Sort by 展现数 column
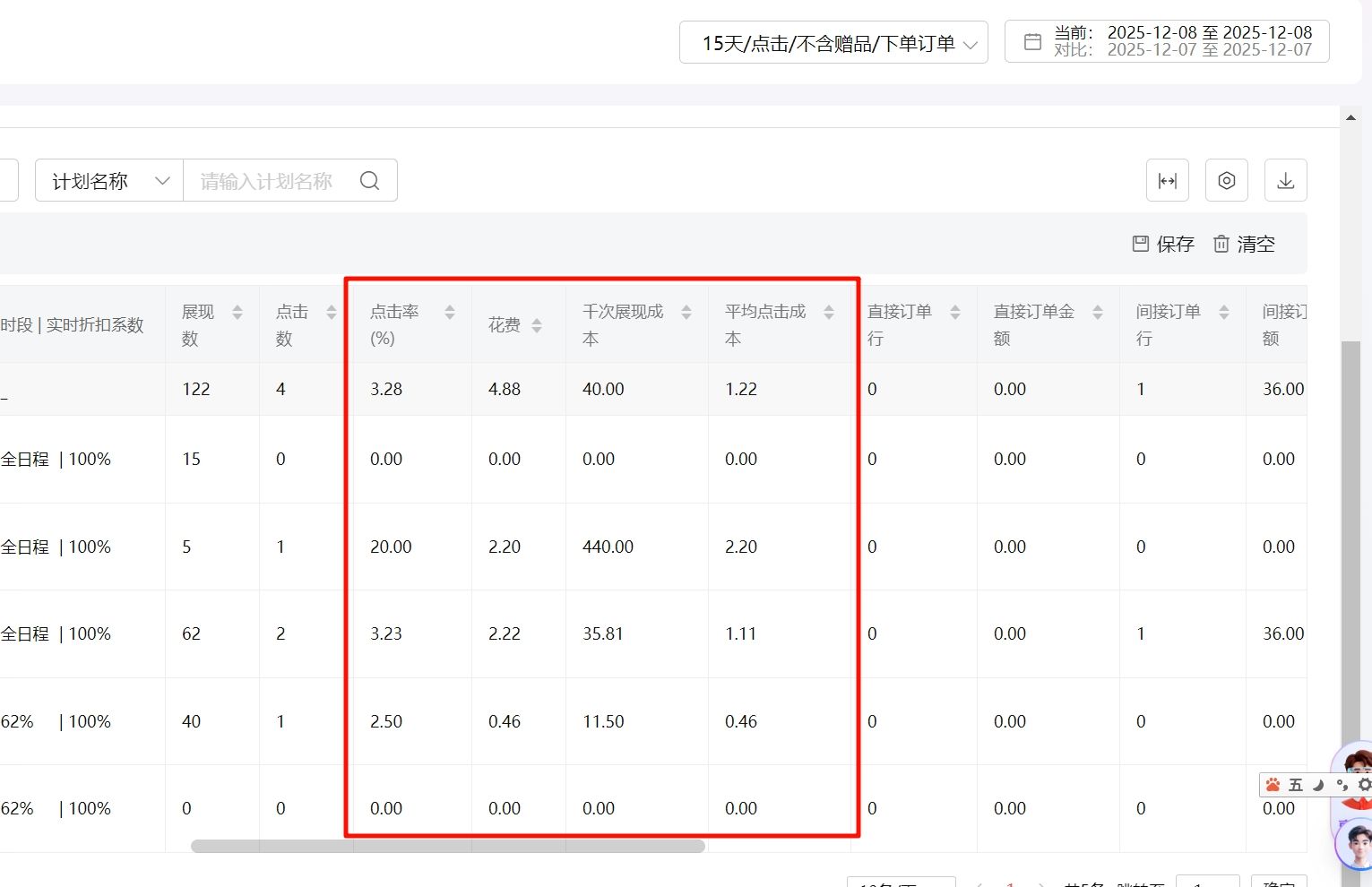This screenshot has width=1372, height=887. 237,312
